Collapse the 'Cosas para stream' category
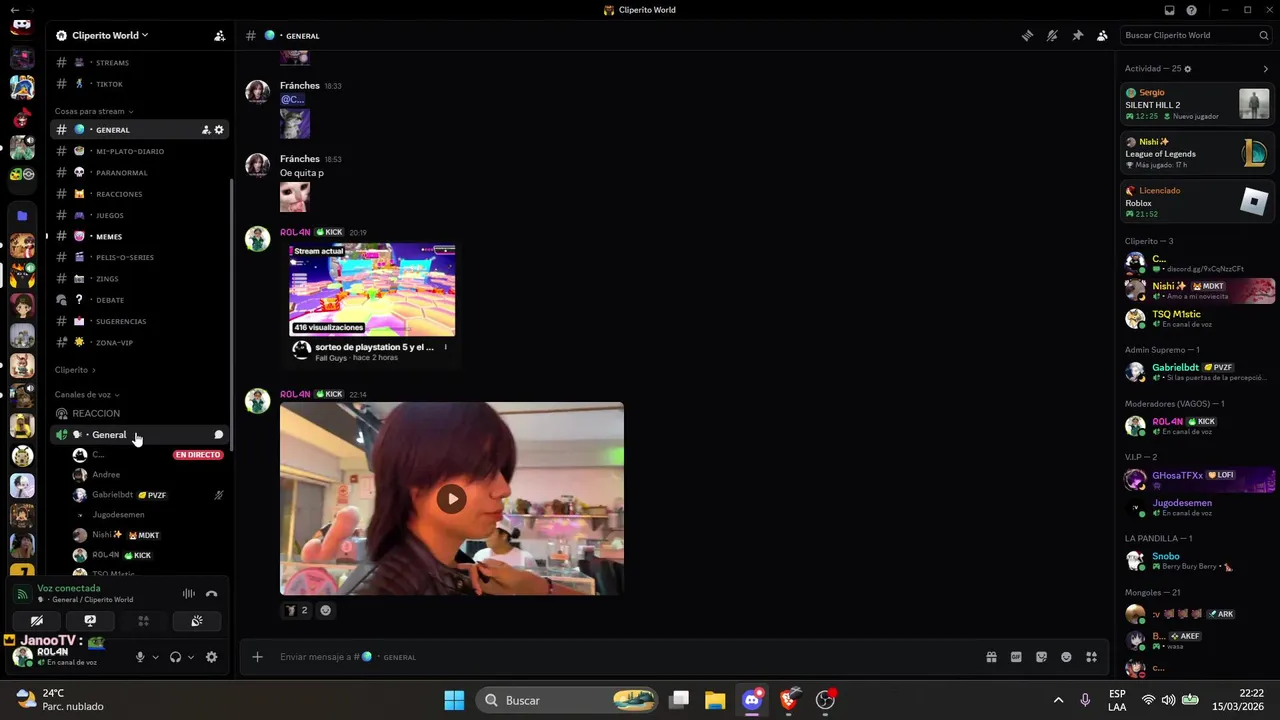The height and width of the screenshot is (720, 1280). [94, 111]
